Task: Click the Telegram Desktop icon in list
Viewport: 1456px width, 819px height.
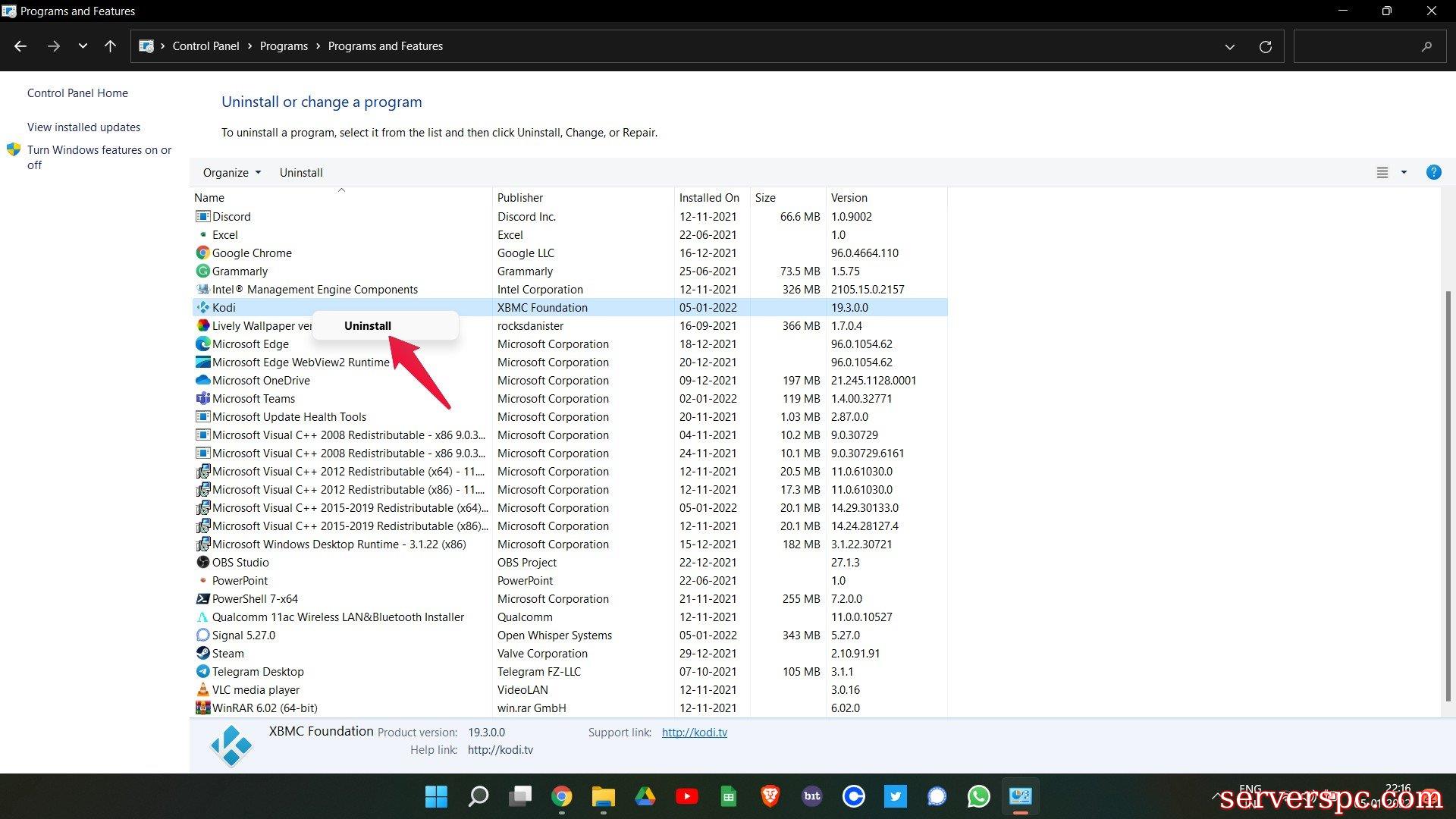Action: [202, 672]
